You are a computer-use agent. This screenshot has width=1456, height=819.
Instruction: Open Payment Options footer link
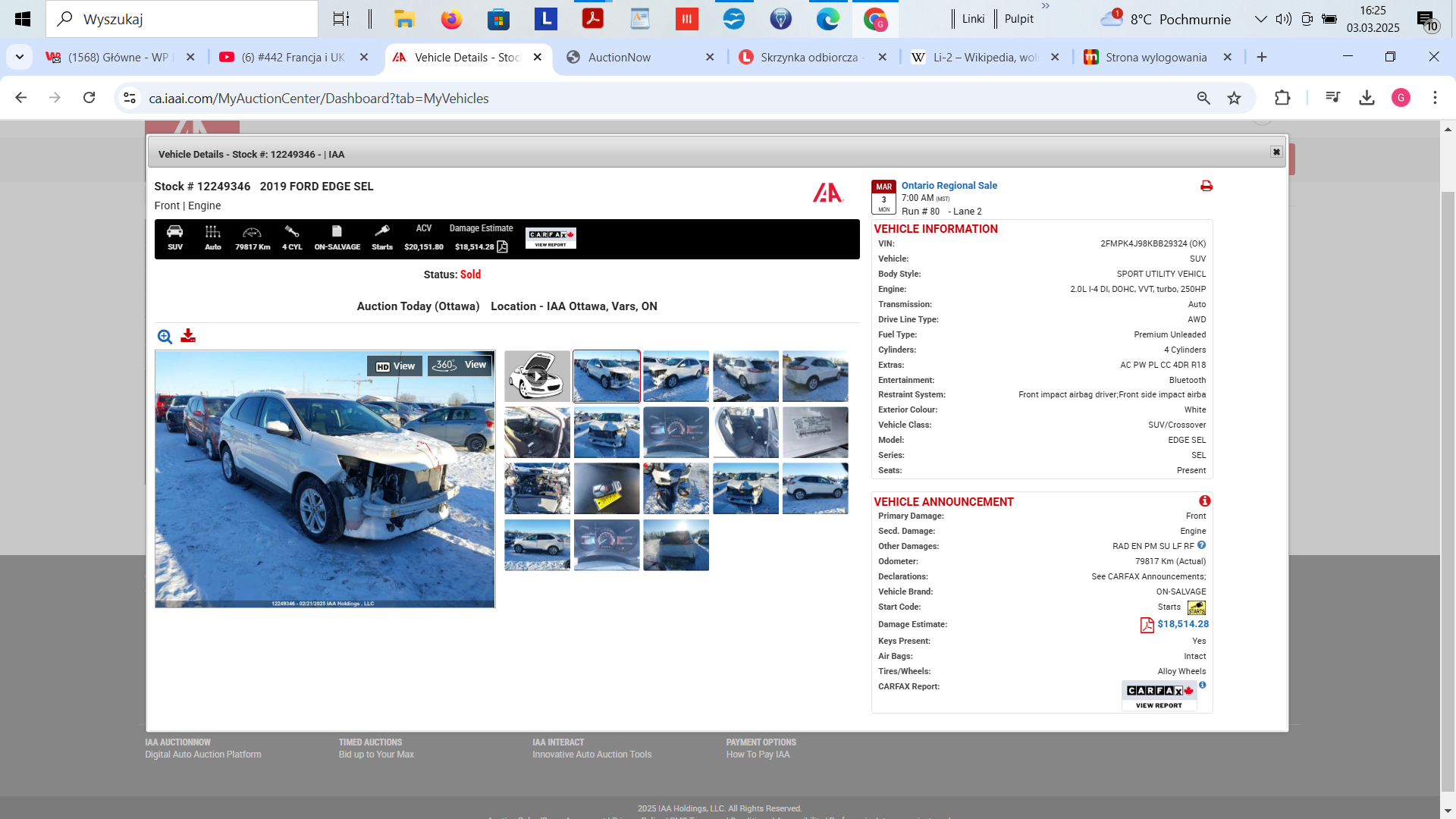(761, 742)
